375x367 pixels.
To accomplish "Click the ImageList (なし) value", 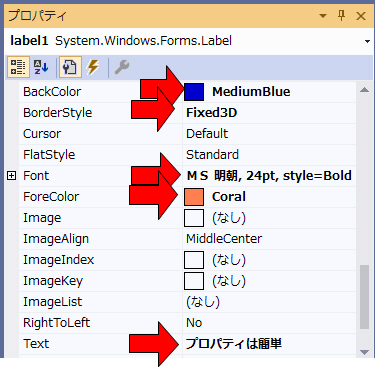I will [203, 302].
